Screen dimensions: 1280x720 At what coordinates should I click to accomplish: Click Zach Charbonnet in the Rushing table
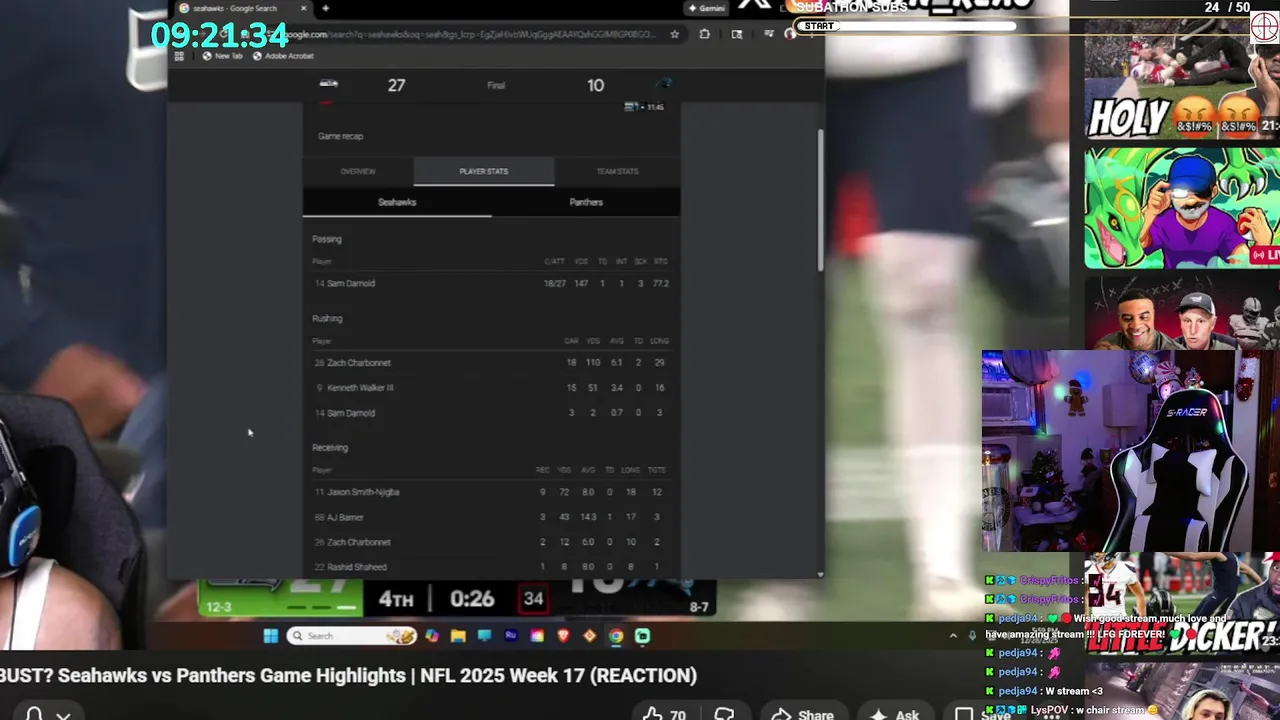point(358,363)
